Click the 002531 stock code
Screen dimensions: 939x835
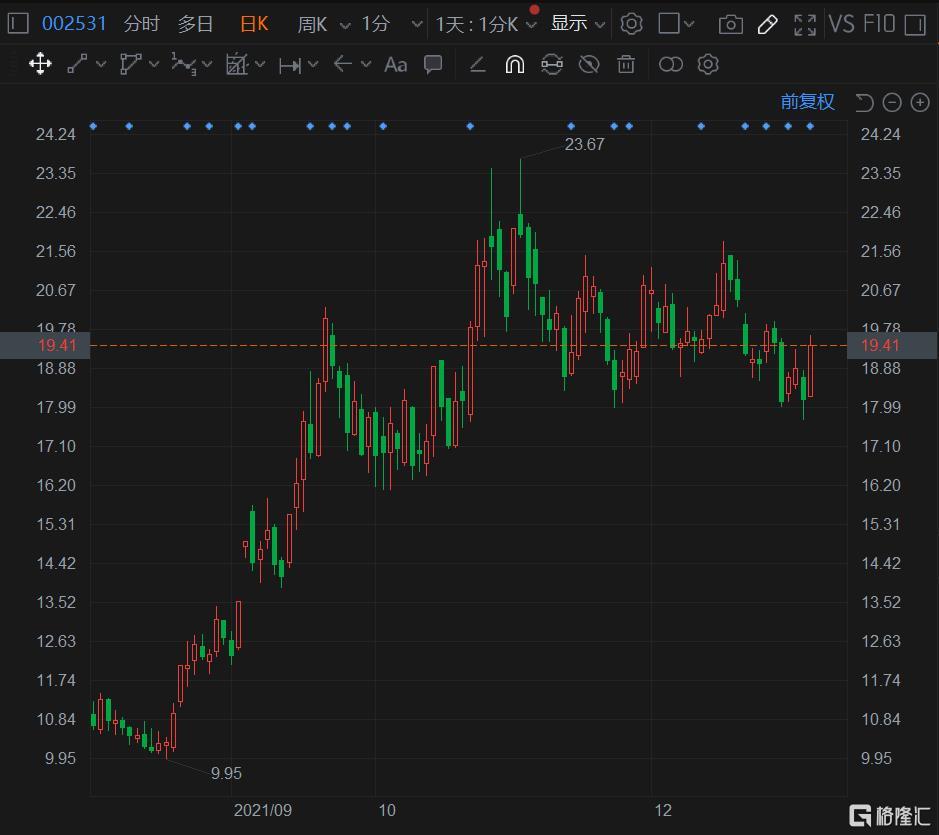click(74, 24)
